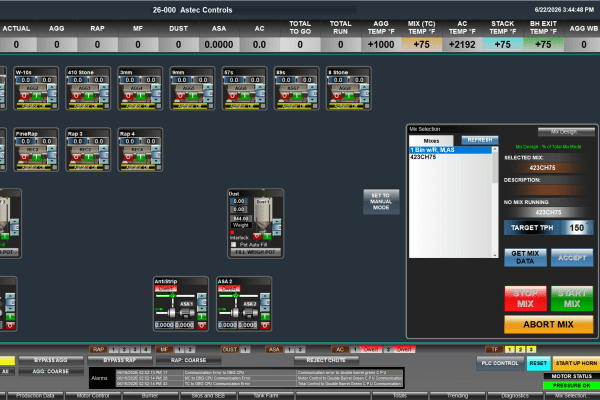This screenshot has width=600, height=400.
Task: Set the TARGET TPH value field
Action: point(577,228)
